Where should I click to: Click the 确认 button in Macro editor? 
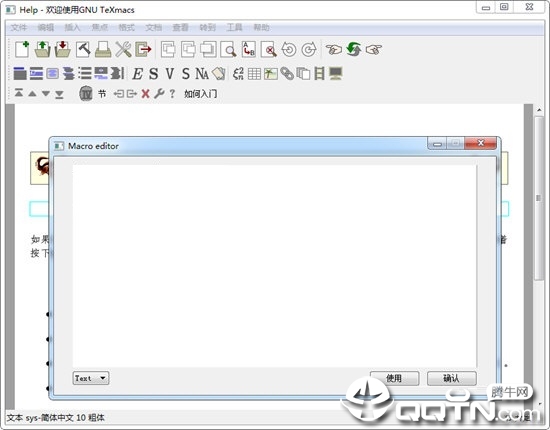pyautogui.click(x=451, y=378)
